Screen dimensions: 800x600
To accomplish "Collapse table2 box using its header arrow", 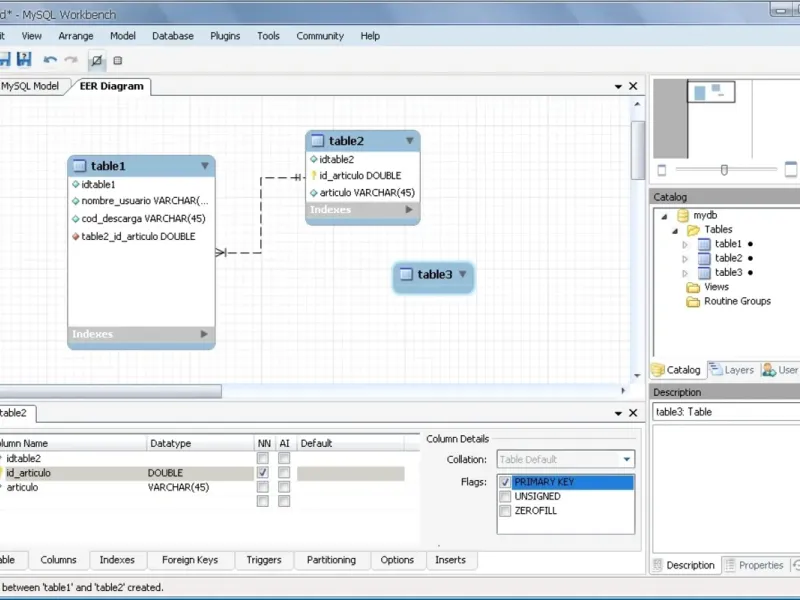I will click(x=409, y=141).
